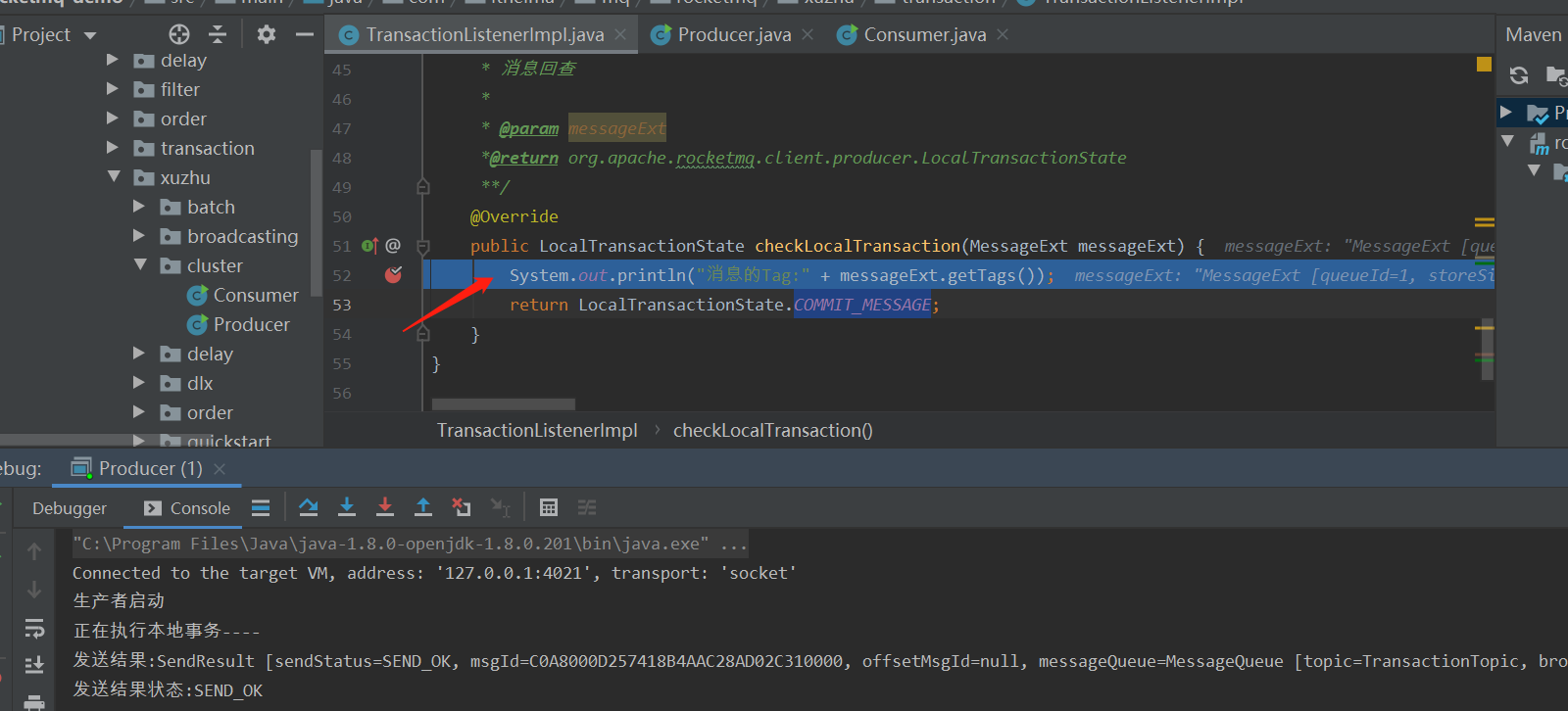Expand the transaction folder

point(113,148)
